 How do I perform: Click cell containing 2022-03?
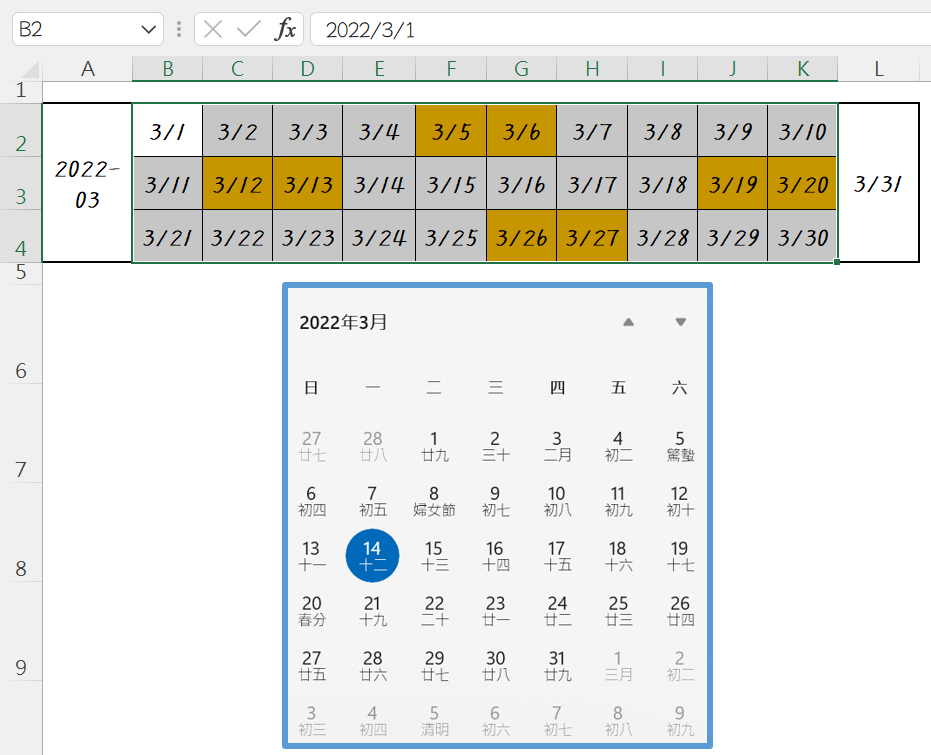click(x=87, y=183)
